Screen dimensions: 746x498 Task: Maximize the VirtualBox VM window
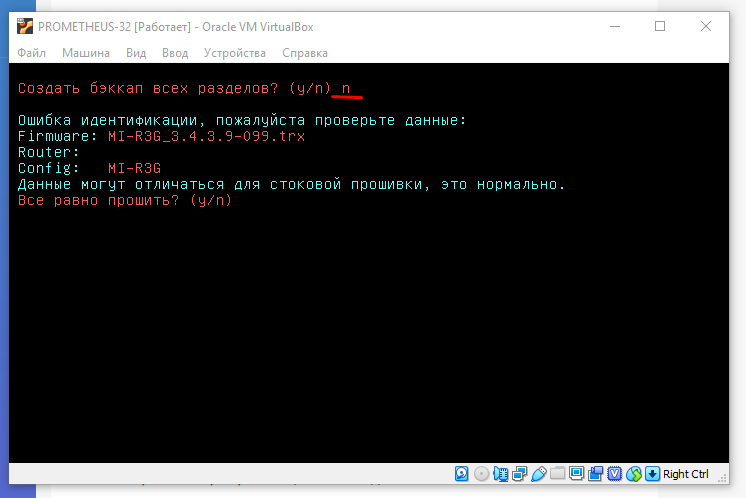click(x=660, y=26)
